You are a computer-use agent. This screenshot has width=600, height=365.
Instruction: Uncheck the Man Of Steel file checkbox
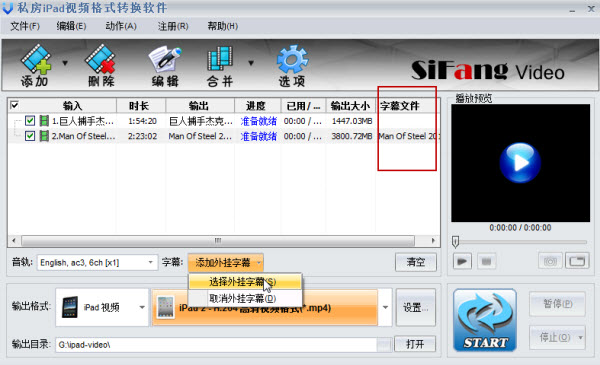pos(30,136)
